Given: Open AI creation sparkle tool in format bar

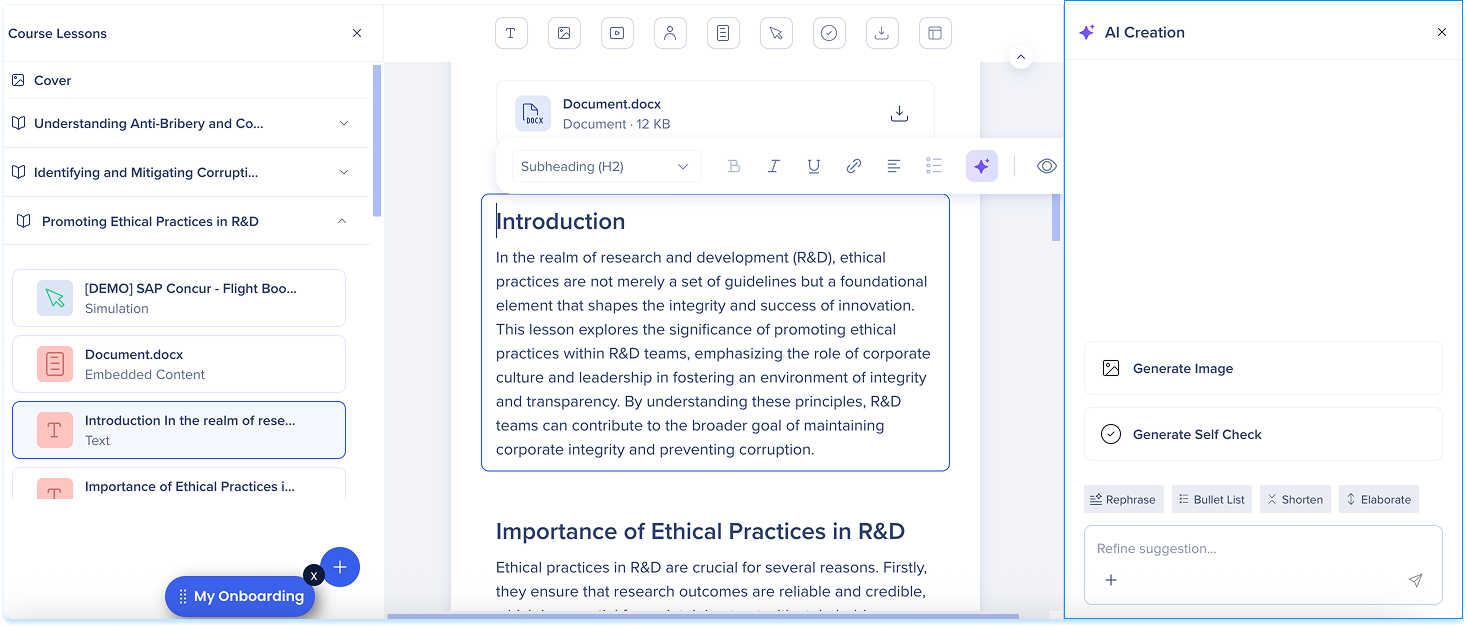Looking at the screenshot, I should [981, 166].
